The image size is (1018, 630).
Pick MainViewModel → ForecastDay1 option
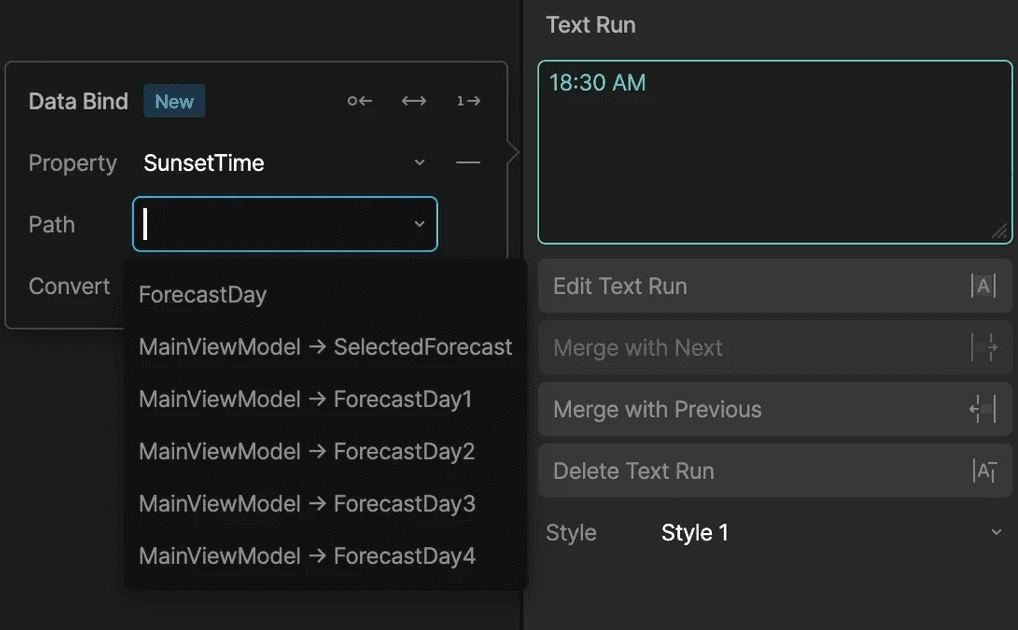pos(305,399)
